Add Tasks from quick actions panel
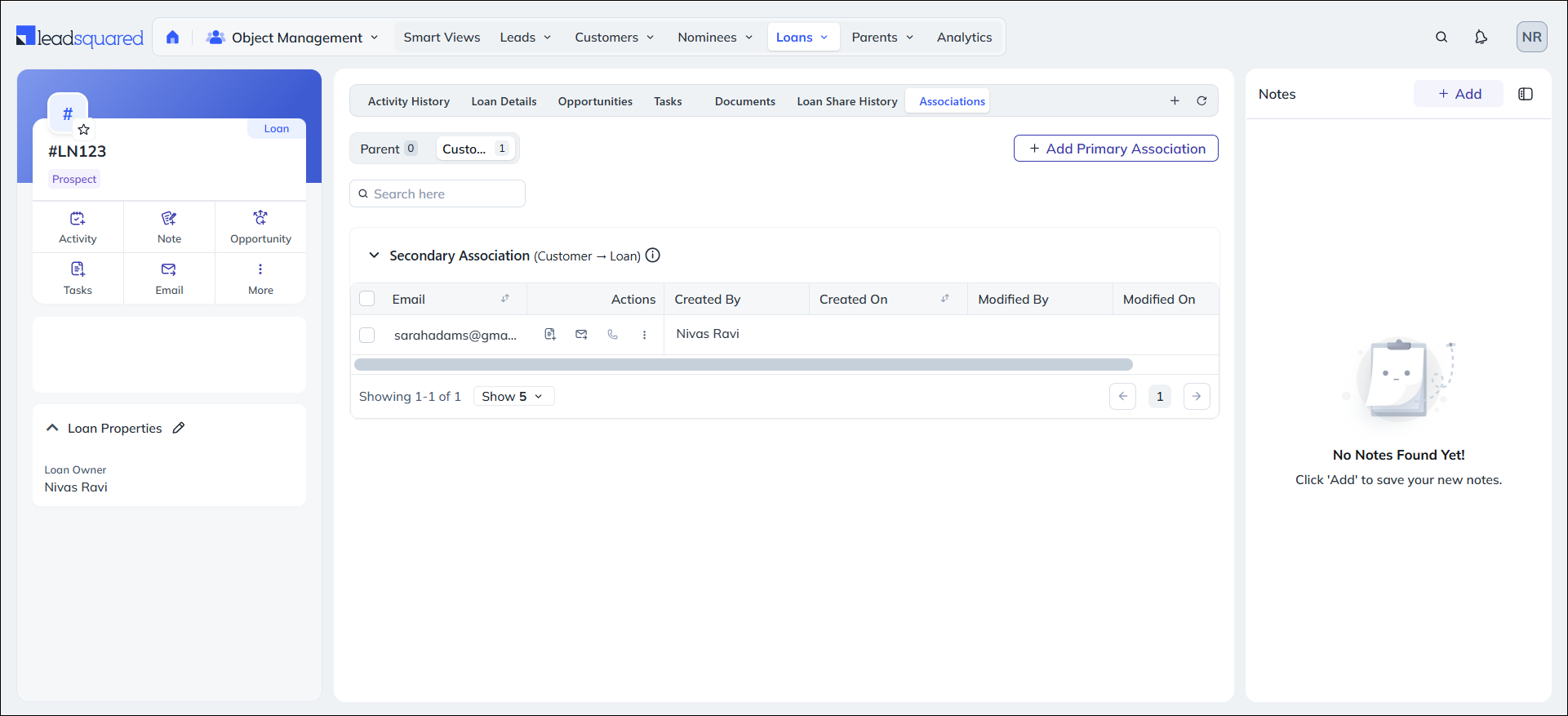Screen dimensions: 1568x716 click(78, 278)
